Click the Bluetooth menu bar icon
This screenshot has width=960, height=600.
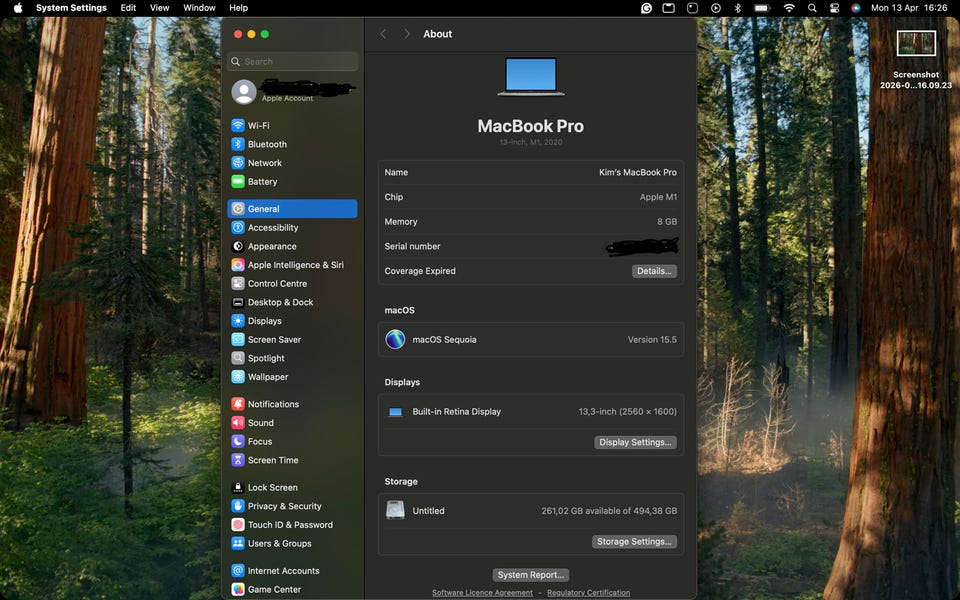[x=737, y=8]
